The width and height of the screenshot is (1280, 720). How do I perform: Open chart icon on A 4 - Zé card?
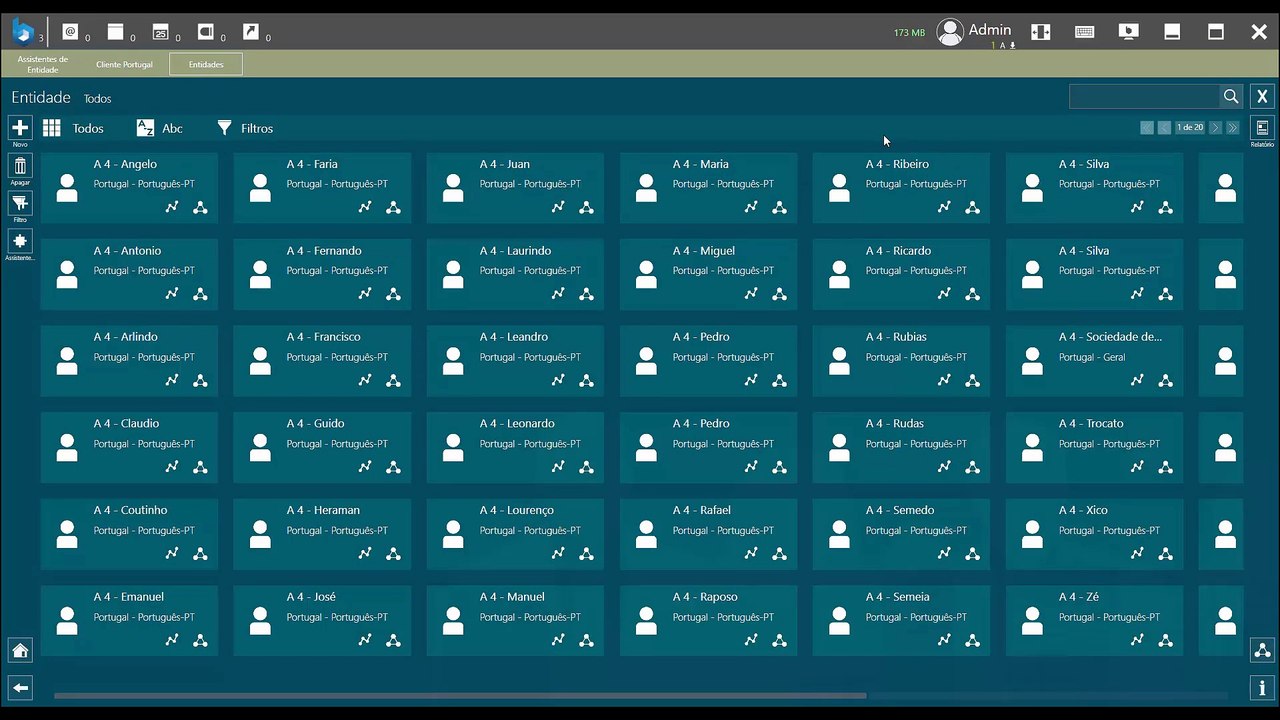[1137, 640]
